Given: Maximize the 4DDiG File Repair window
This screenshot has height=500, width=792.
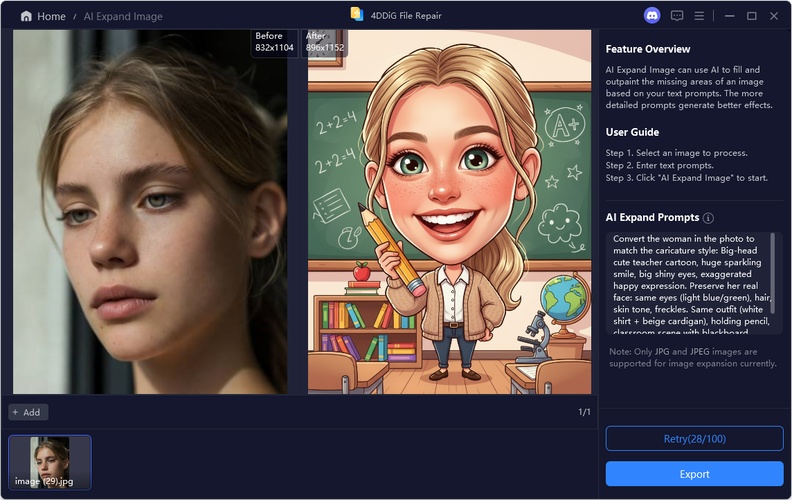Looking at the screenshot, I should [752, 16].
